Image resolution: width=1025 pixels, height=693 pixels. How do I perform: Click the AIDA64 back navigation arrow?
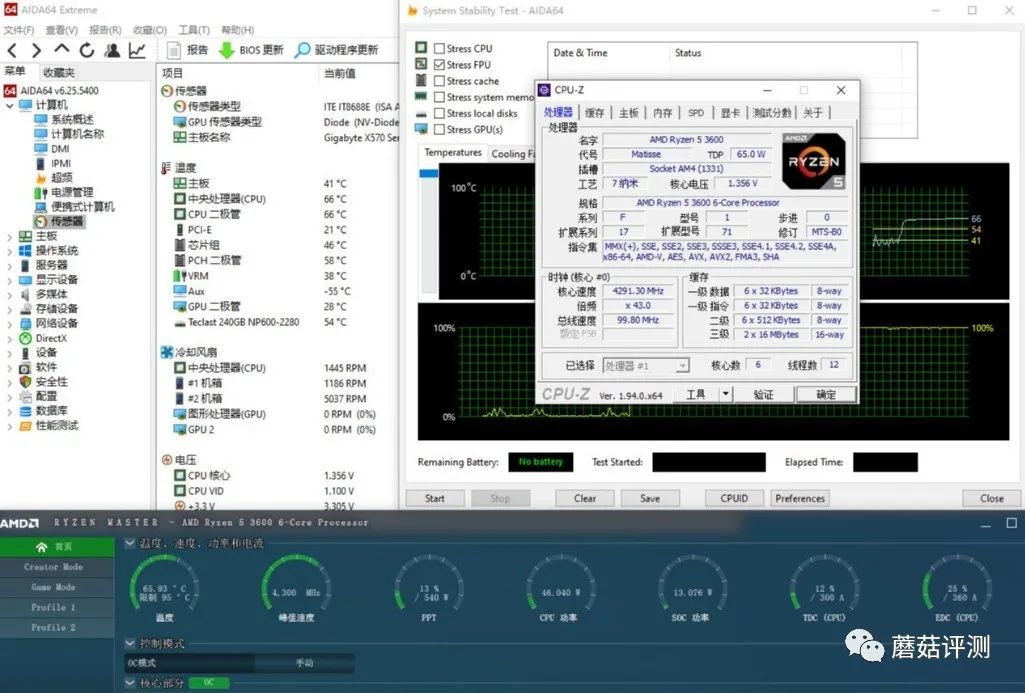pos(12,50)
